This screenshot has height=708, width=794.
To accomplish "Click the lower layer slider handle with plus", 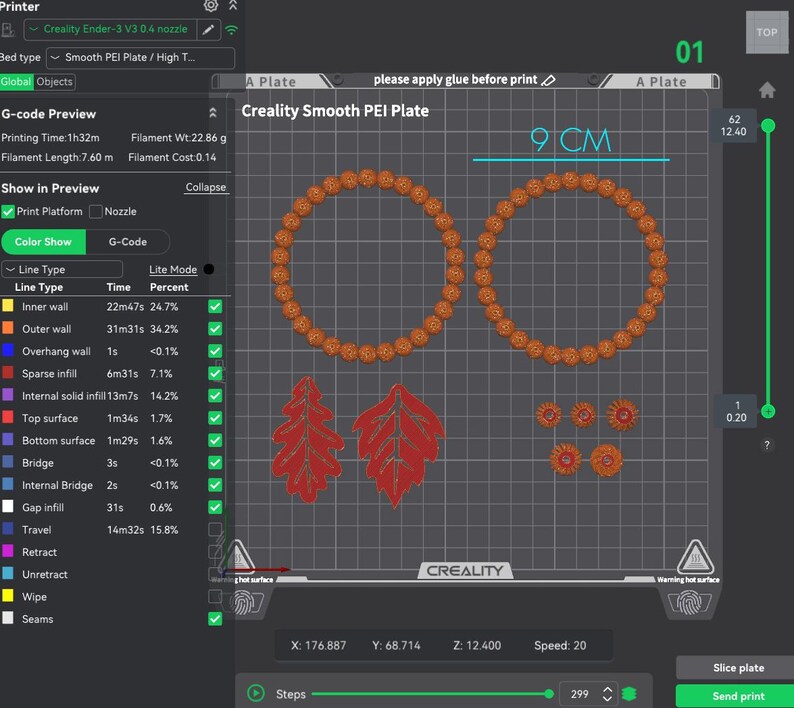I will click(x=768, y=411).
